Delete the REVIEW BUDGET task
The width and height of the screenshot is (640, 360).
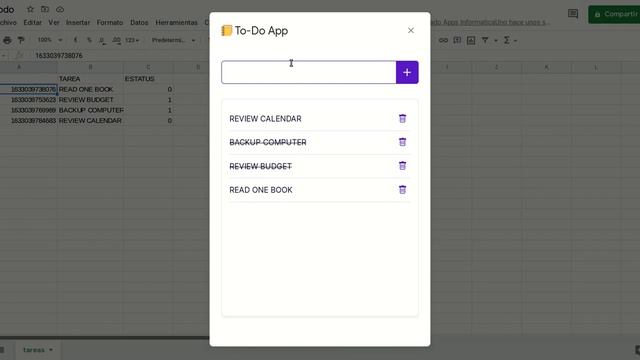(x=402, y=166)
